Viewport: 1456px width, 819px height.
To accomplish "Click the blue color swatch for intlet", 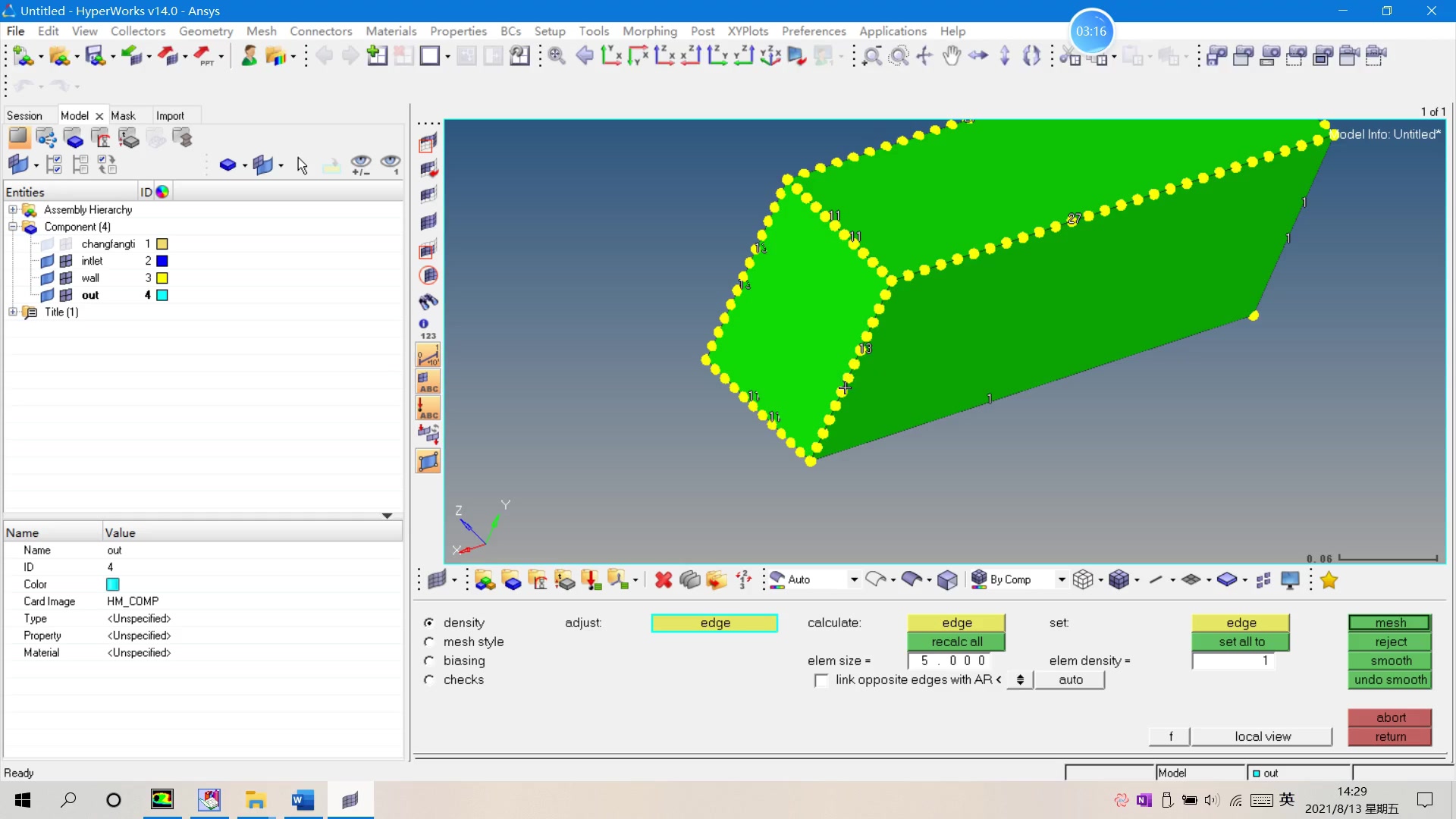I will point(162,261).
